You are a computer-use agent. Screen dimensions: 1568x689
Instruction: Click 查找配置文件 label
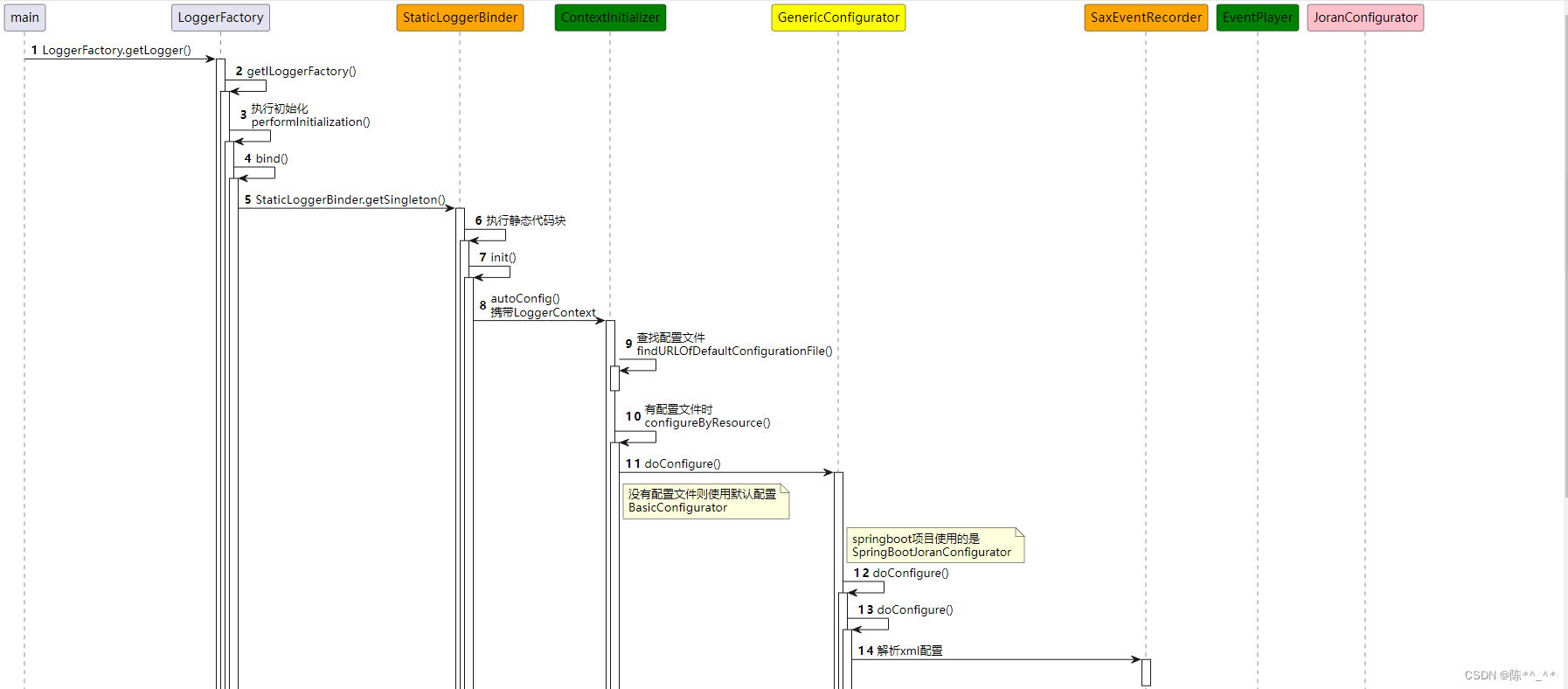670,338
